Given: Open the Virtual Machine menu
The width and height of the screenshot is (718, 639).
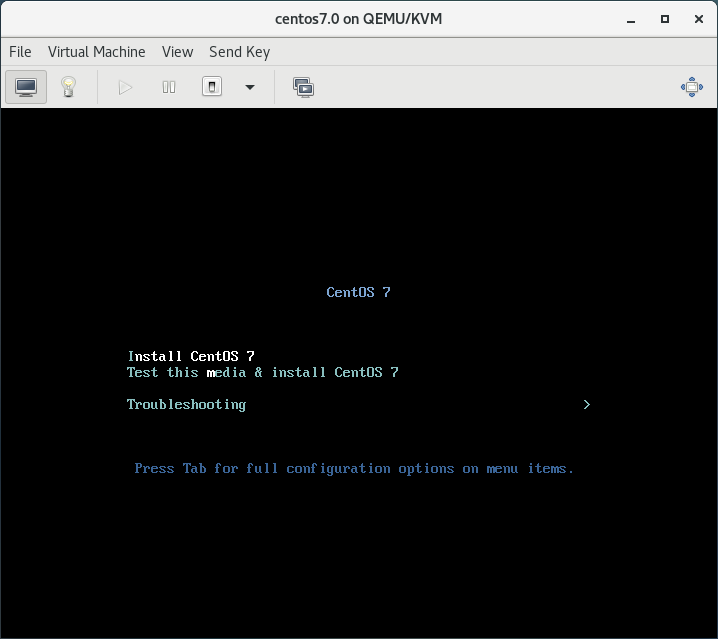Looking at the screenshot, I should coord(96,52).
